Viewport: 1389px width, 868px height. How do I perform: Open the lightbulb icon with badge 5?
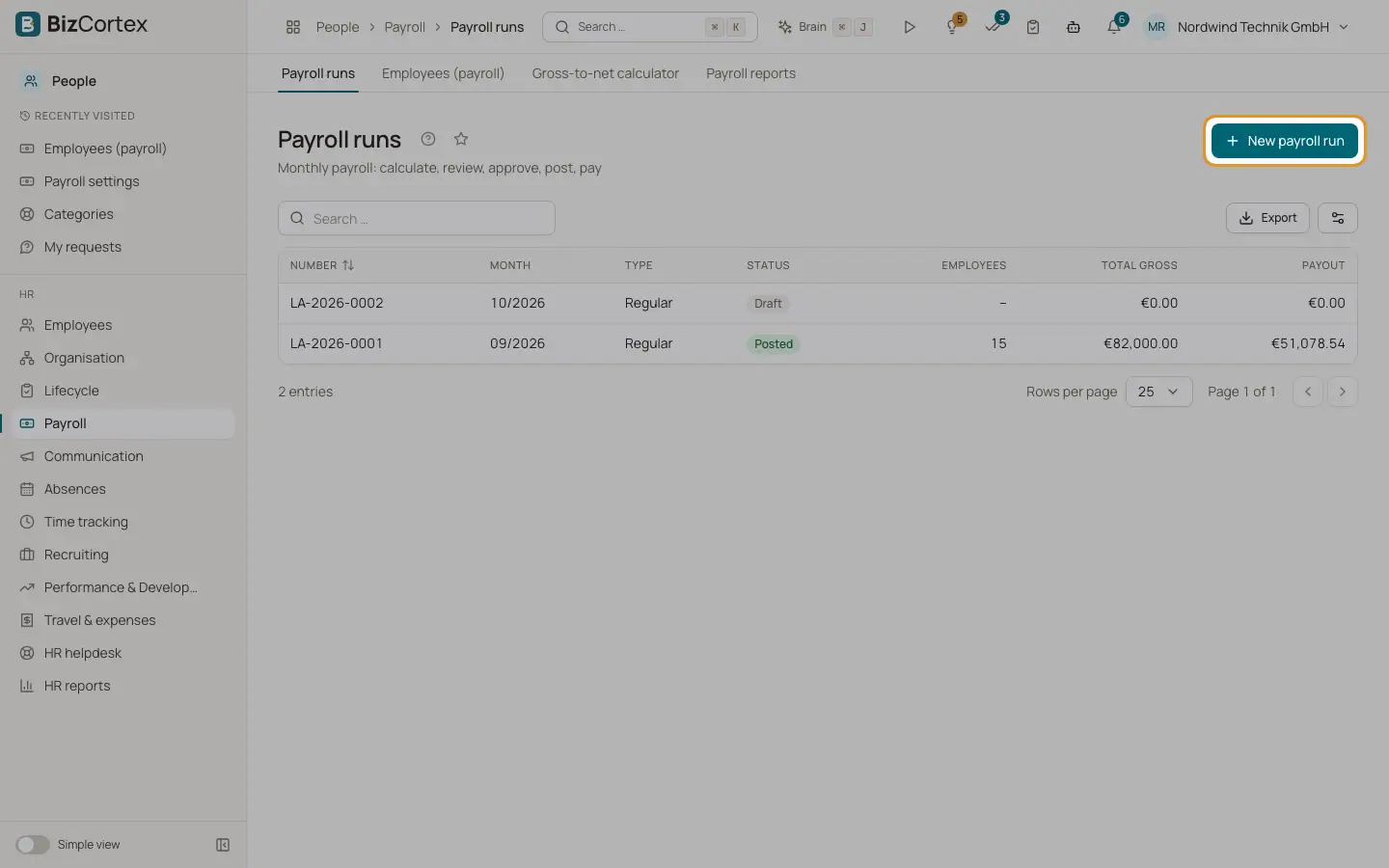(952, 27)
